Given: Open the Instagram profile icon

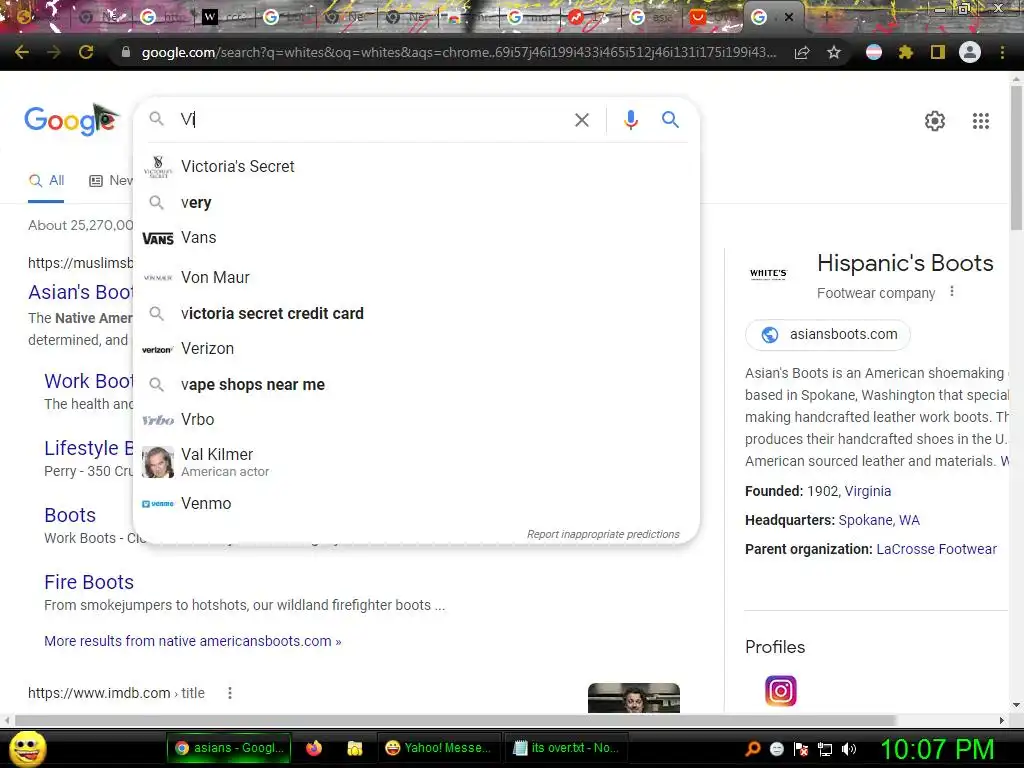Looking at the screenshot, I should [x=780, y=691].
